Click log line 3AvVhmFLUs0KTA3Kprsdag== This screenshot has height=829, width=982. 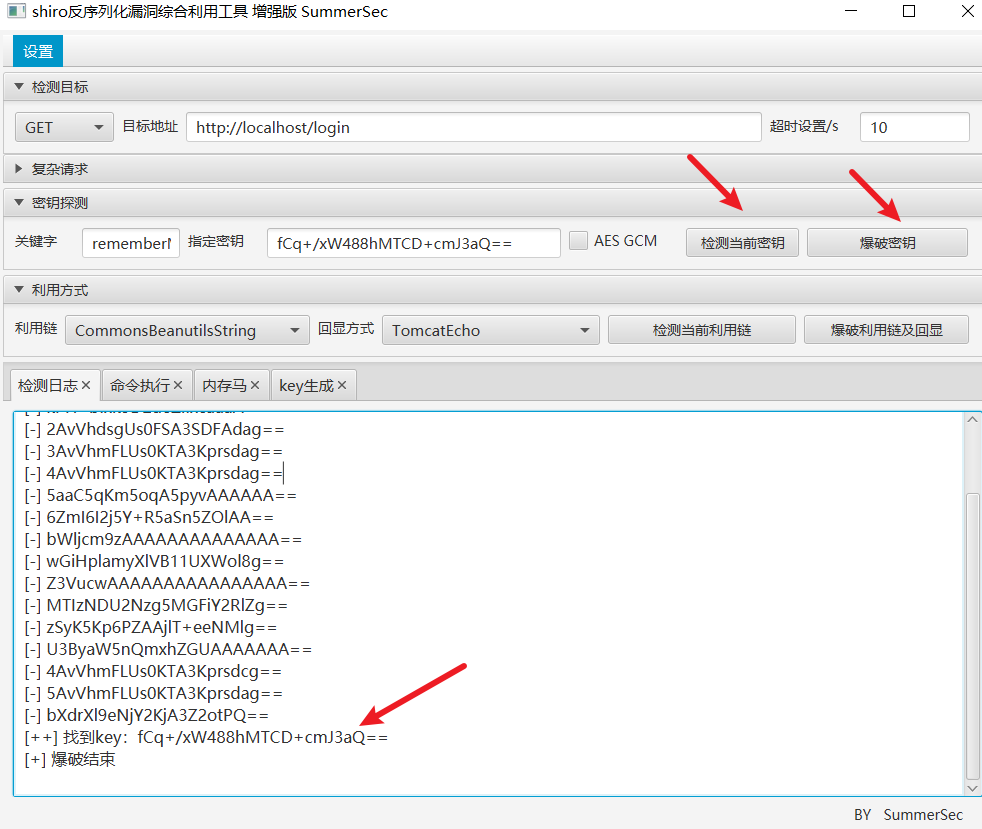[153, 451]
